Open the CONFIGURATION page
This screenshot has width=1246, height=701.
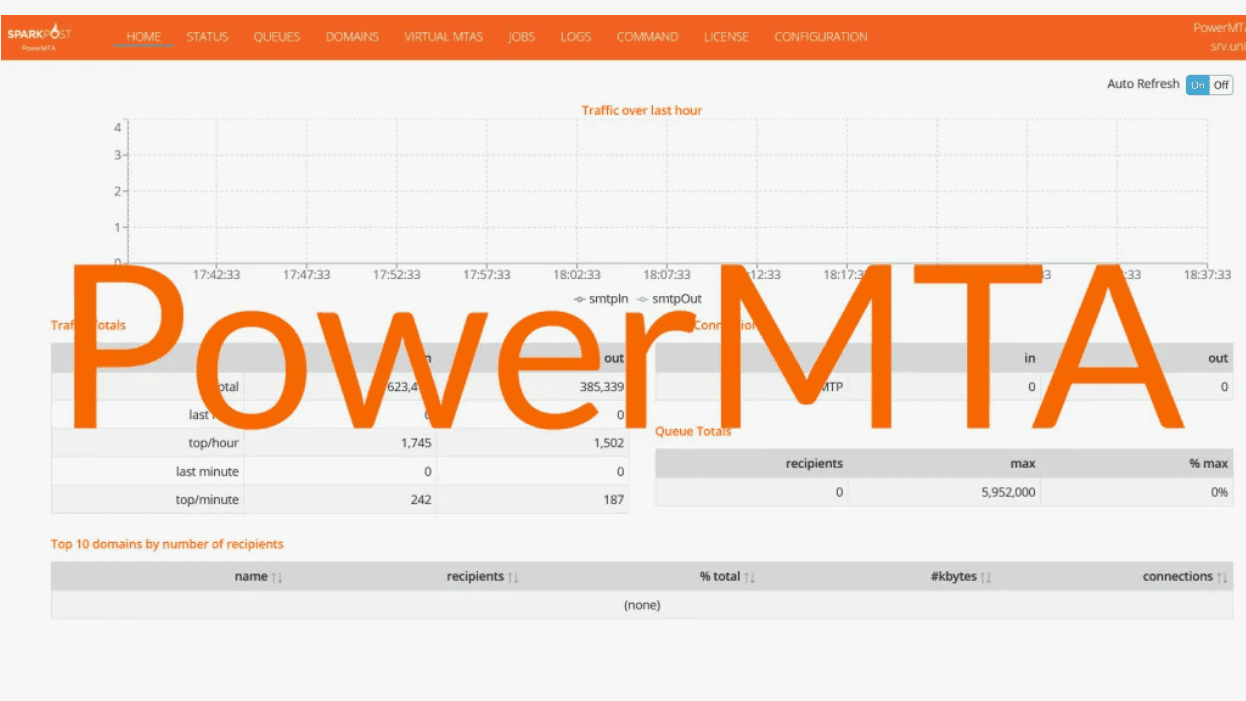point(821,37)
